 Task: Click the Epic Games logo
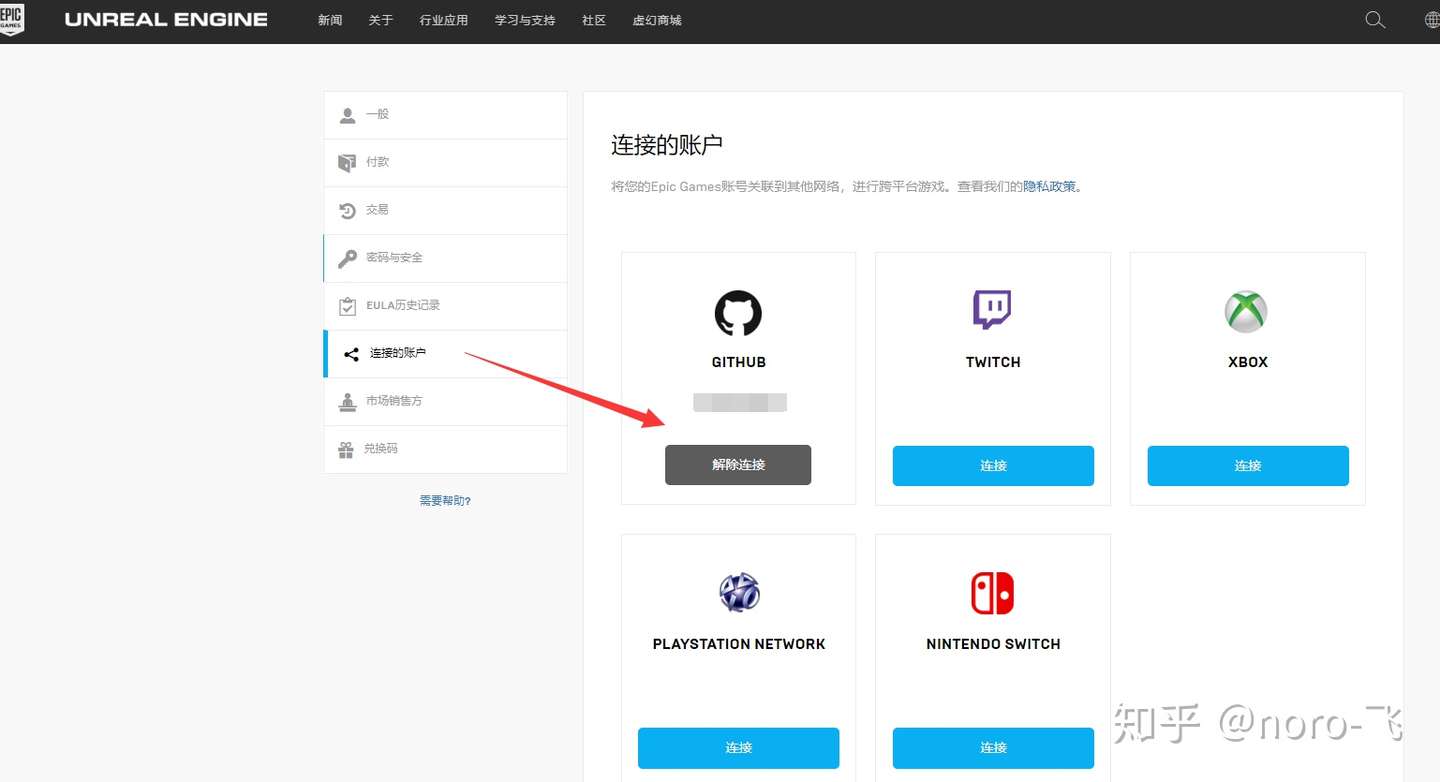click(11, 18)
